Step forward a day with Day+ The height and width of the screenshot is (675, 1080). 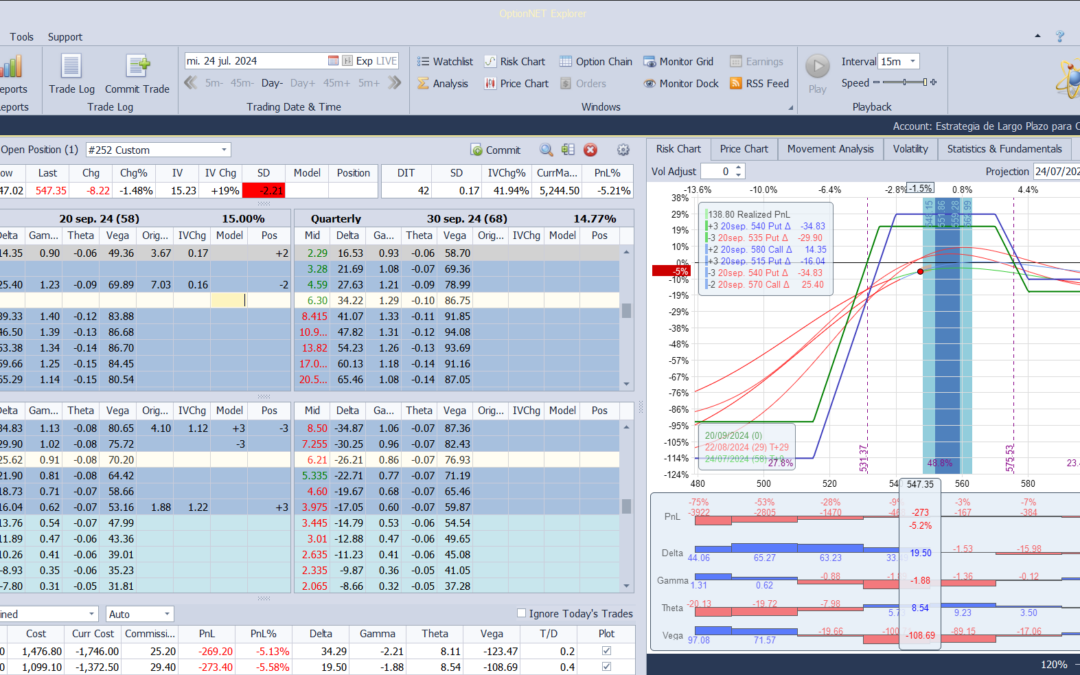[302, 83]
